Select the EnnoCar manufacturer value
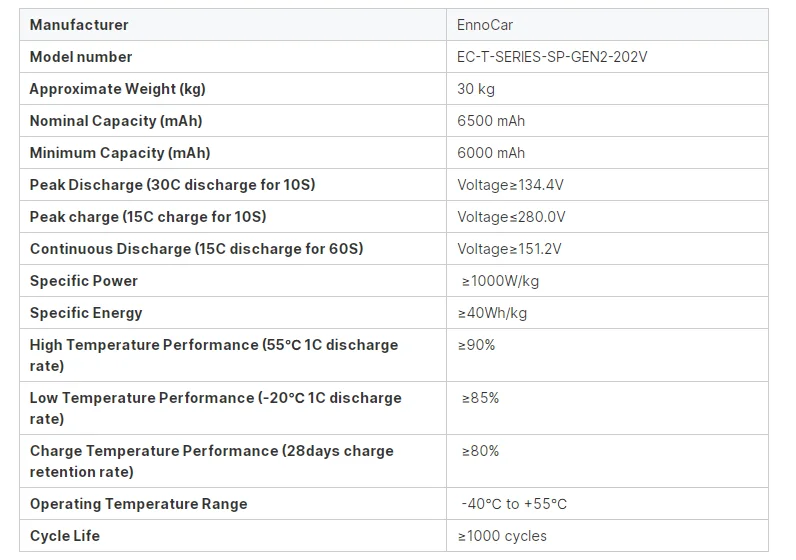796x560 pixels. pos(485,25)
